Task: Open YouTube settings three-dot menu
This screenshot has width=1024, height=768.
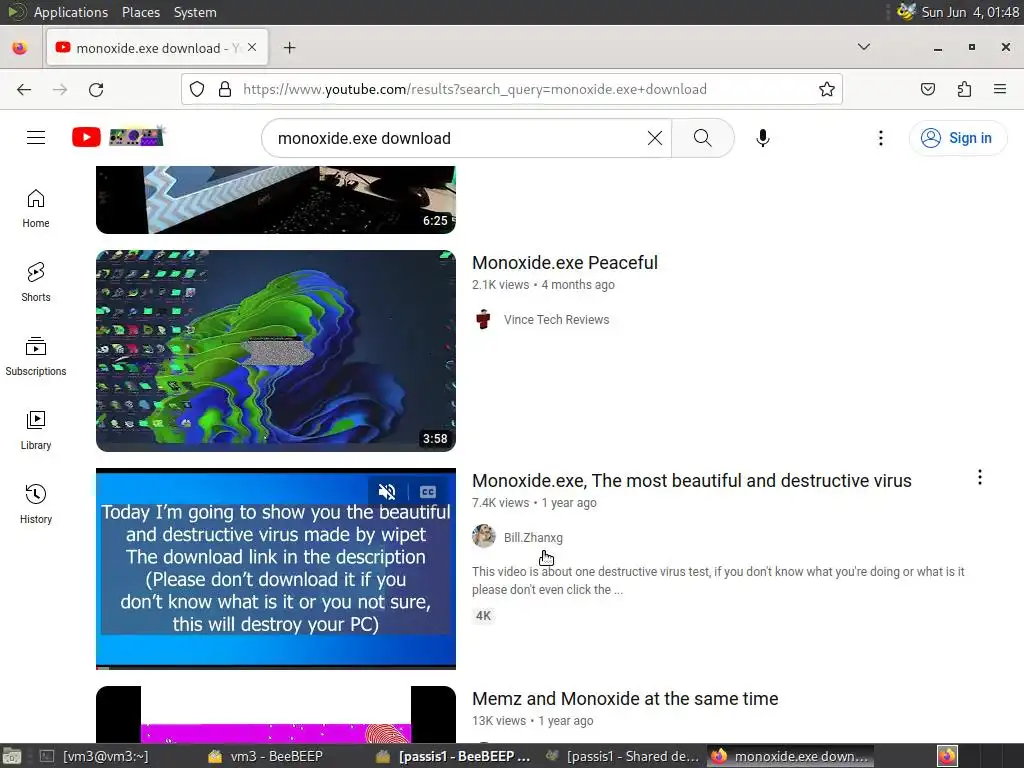Action: pos(880,138)
